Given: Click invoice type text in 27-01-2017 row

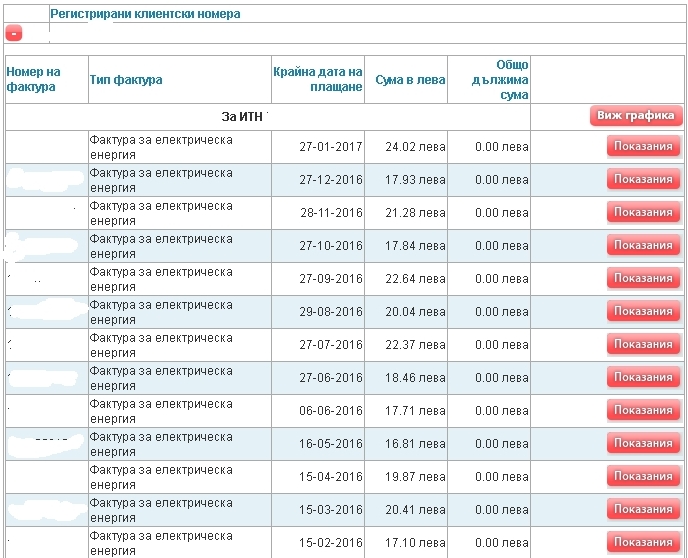Looking at the screenshot, I should pyautogui.click(x=161, y=147).
